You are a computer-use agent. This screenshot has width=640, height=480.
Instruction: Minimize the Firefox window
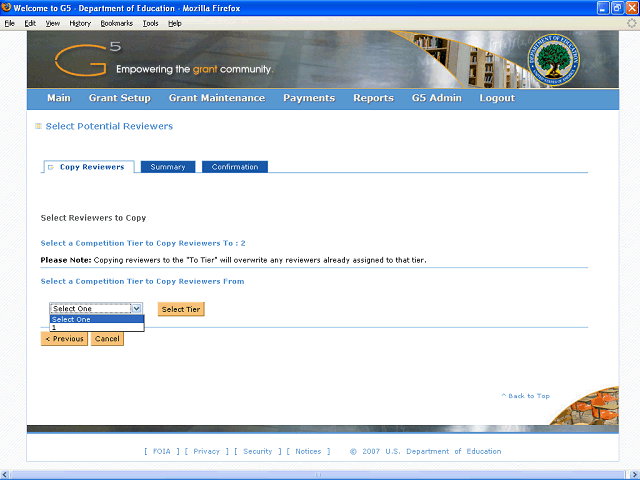603,8
